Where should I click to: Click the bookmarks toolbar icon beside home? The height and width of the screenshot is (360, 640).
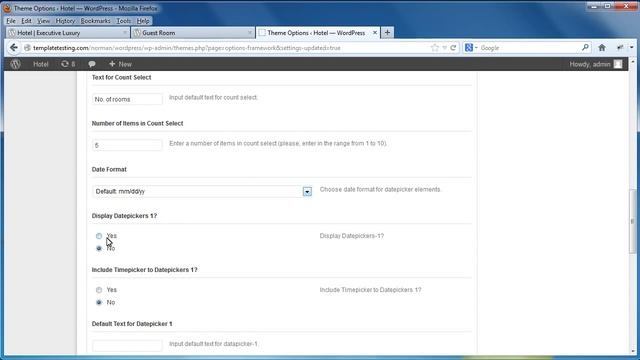pos(620,48)
